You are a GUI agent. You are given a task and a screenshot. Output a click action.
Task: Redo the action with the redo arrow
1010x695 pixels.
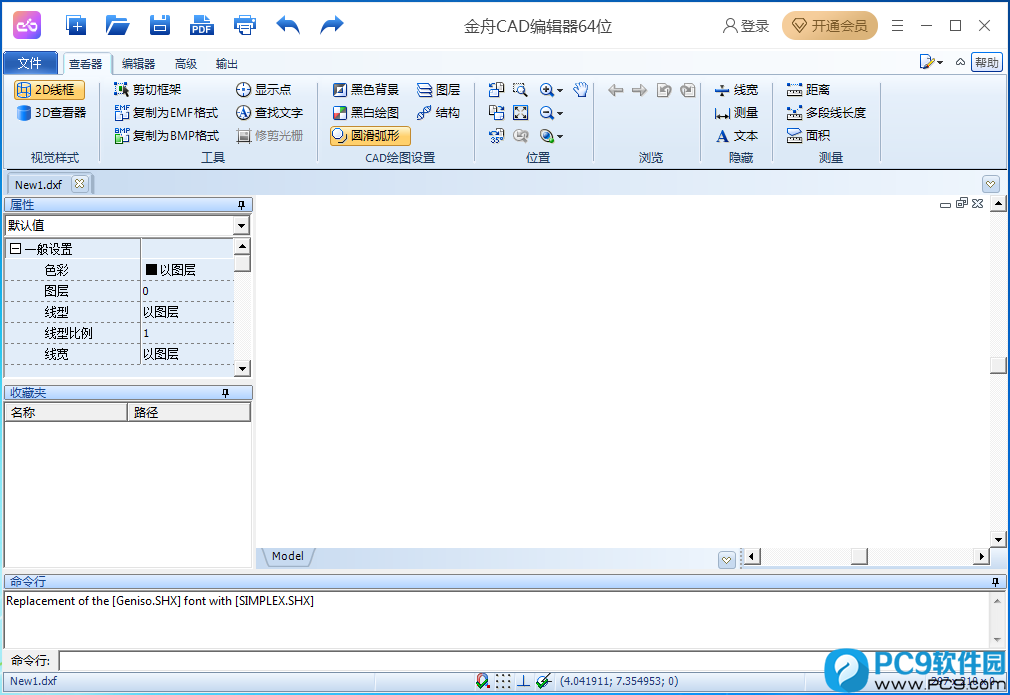coord(332,25)
